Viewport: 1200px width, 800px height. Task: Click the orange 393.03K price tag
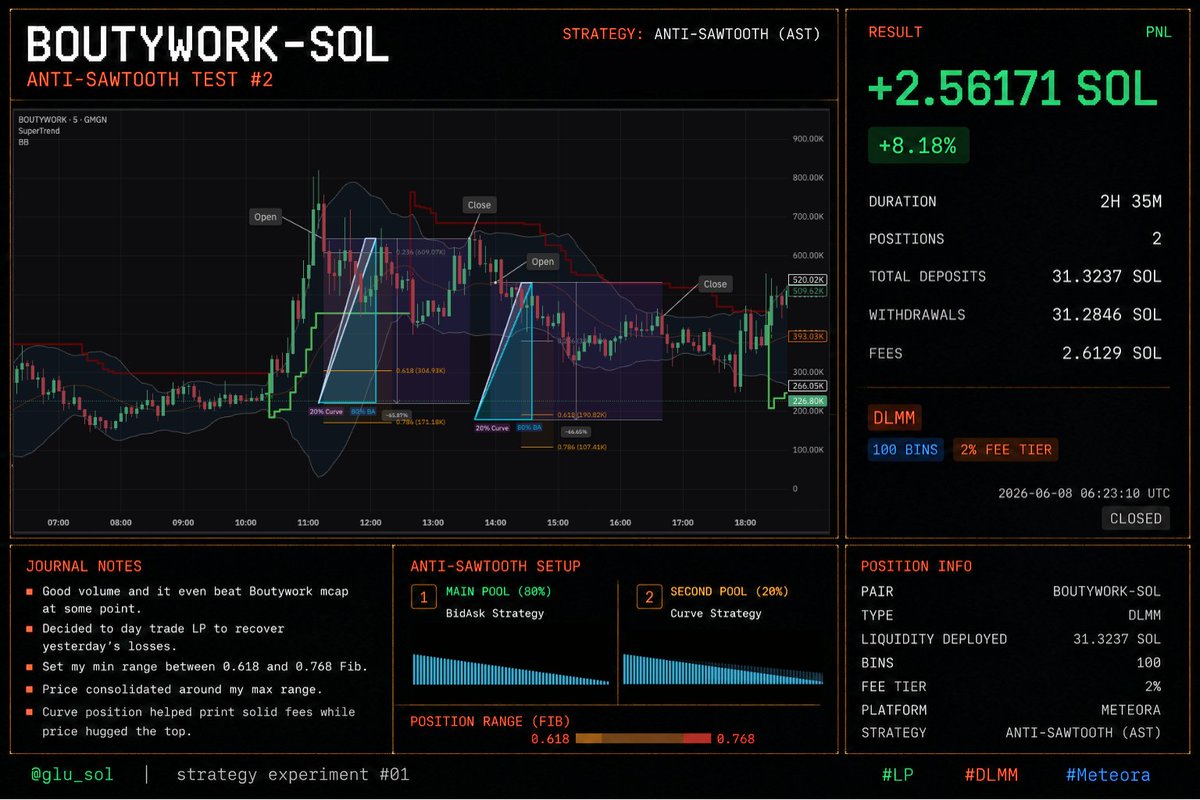pos(807,337)
